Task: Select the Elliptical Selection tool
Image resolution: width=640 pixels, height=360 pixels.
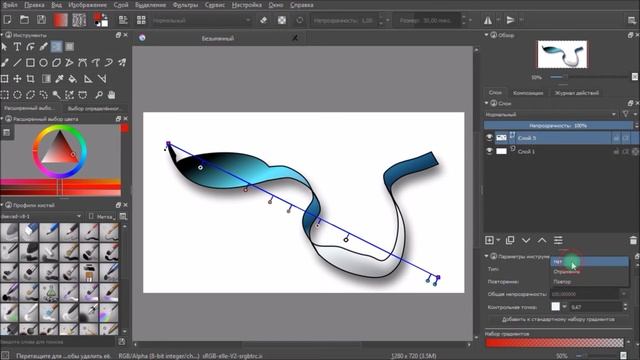Action: pyautogui.click(x=17, y=95)
